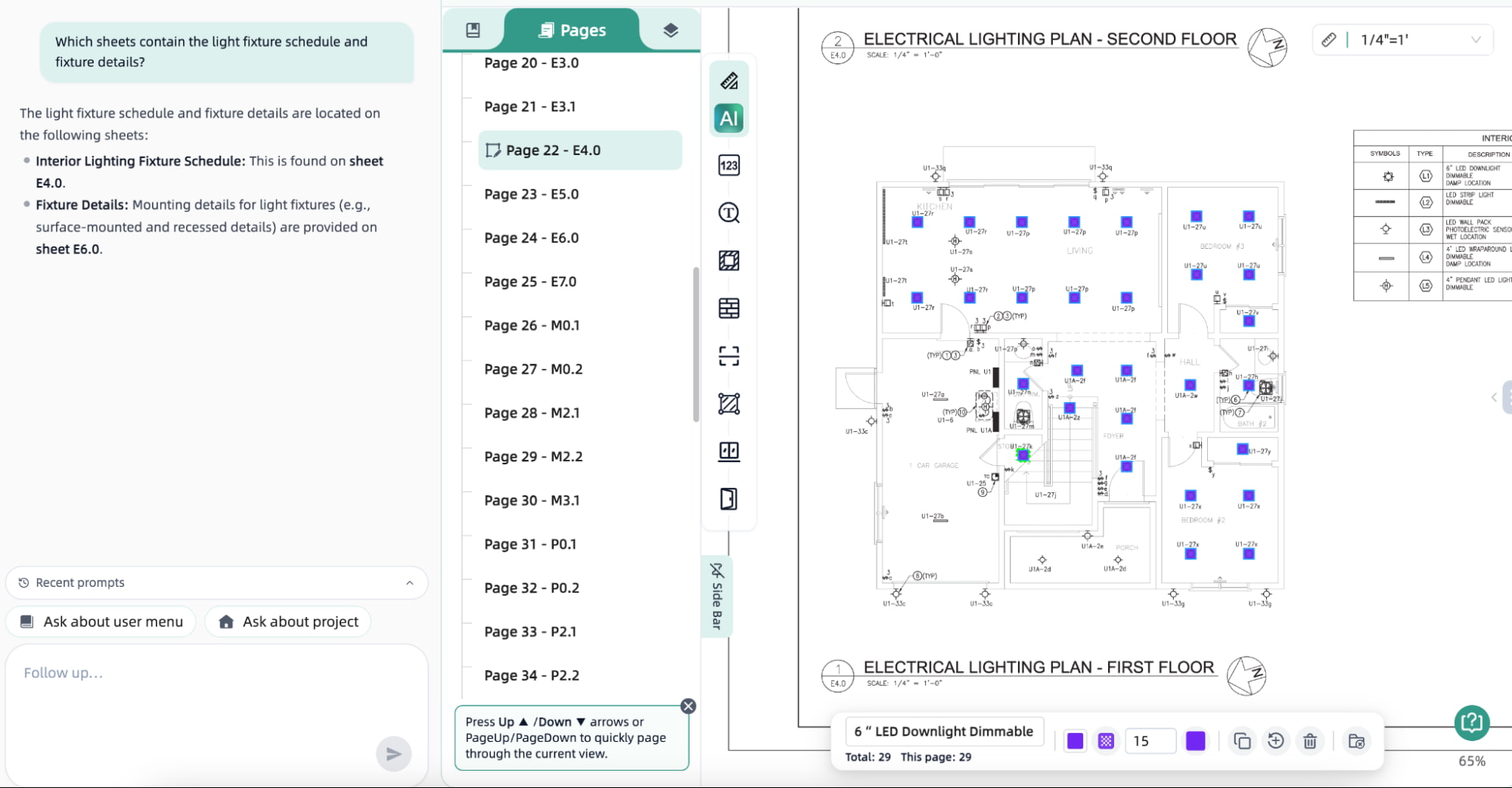This screenshot has height=788, width=1512.
Task: Delete the count with the trash icon
Action: [x=1310, y=741]
